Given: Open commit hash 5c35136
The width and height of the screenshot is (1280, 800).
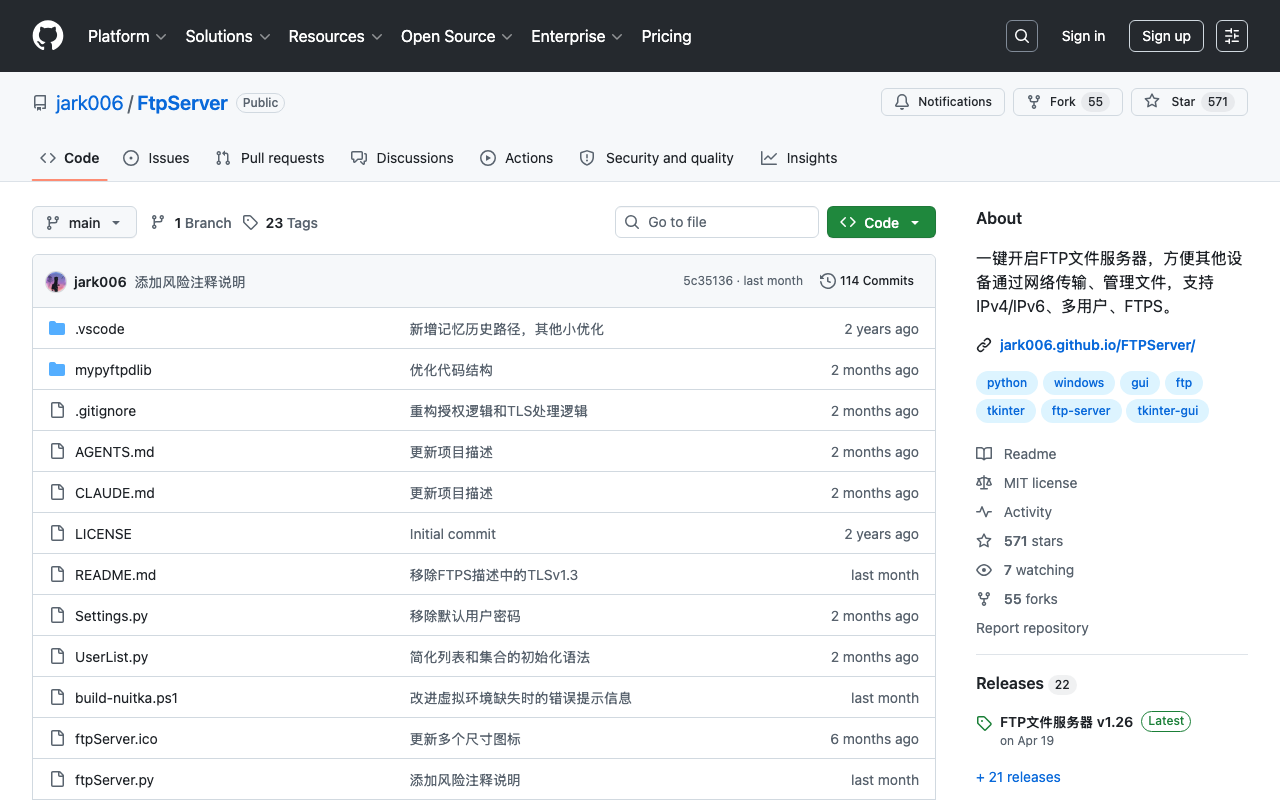Looking at the screenshot, I should [708, 281].
